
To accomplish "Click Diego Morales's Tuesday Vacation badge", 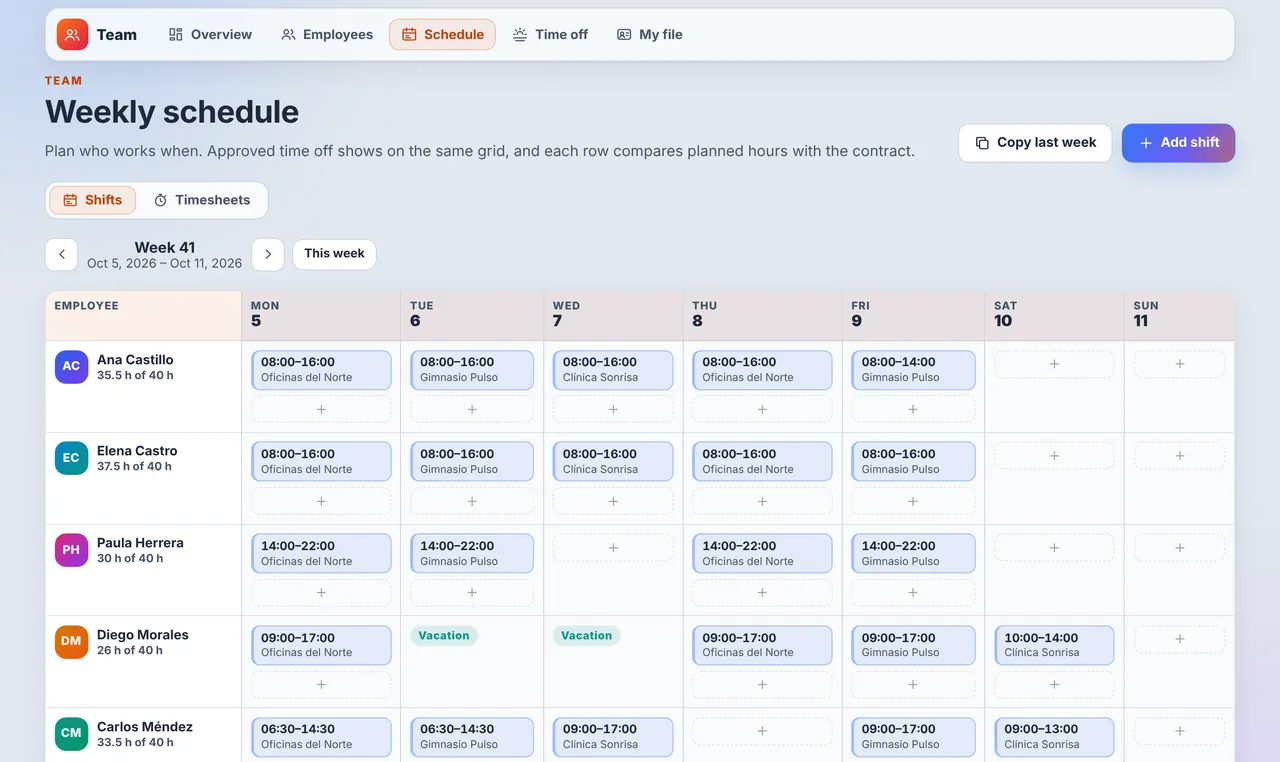I will [444, 635].
